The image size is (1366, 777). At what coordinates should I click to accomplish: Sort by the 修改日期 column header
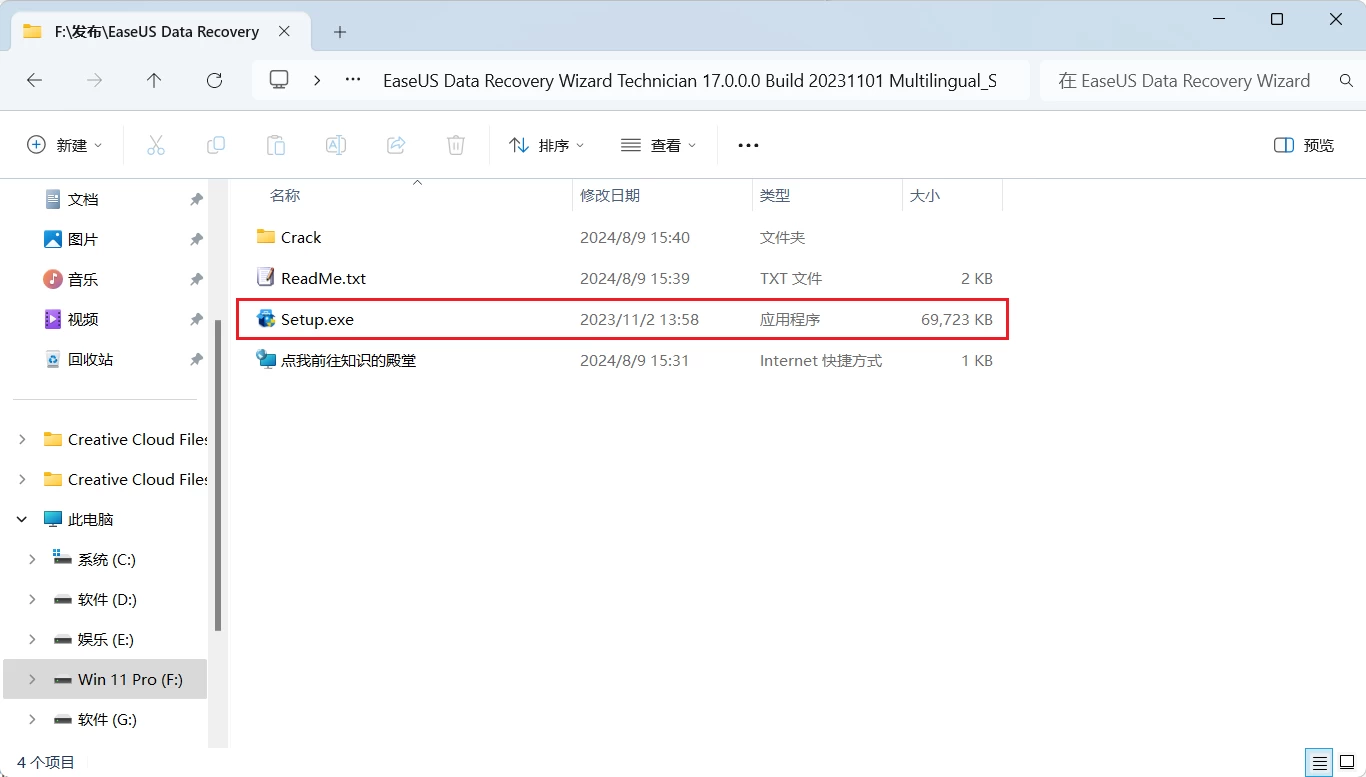610,196
